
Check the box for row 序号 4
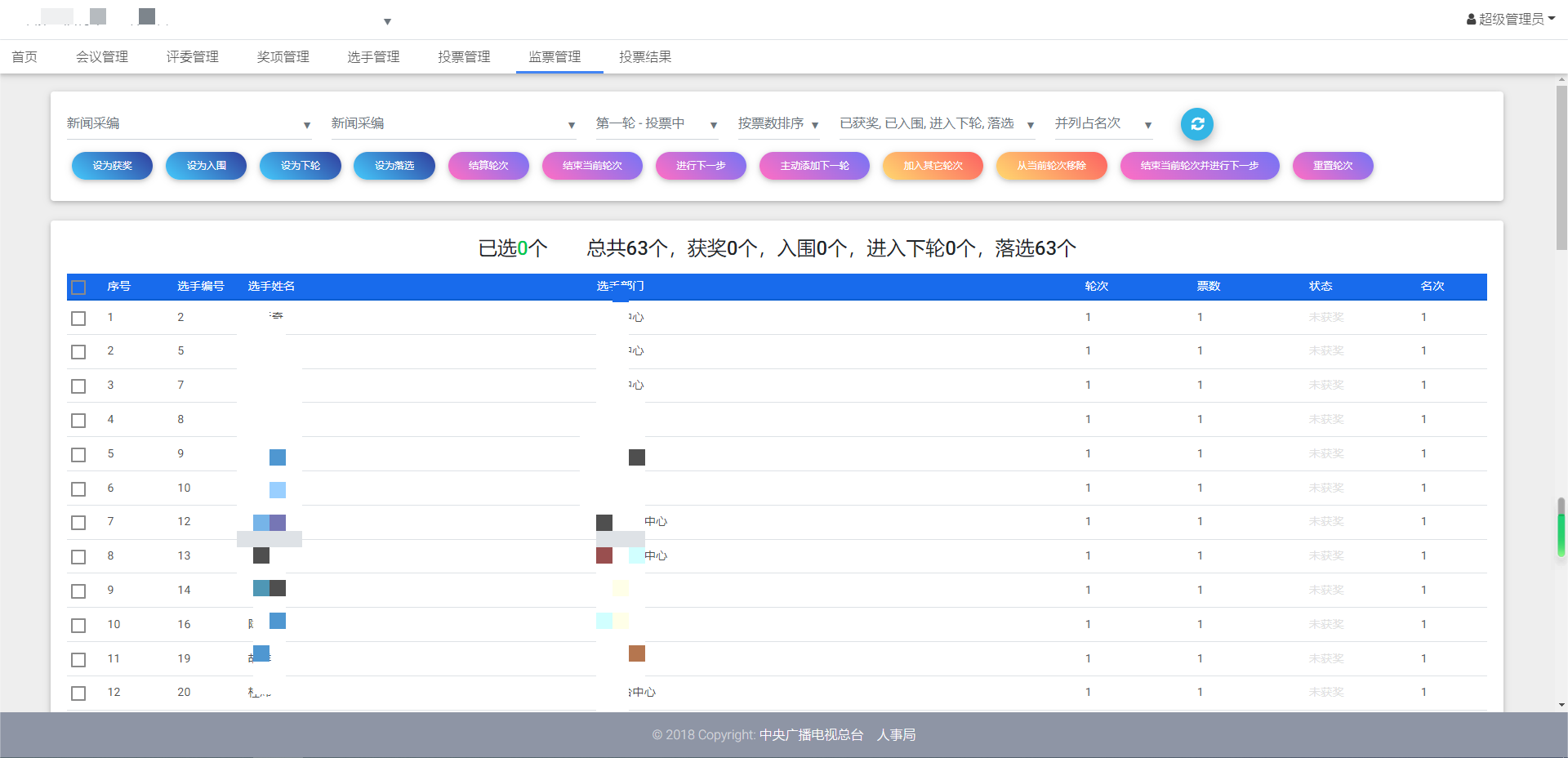point(78,421)
